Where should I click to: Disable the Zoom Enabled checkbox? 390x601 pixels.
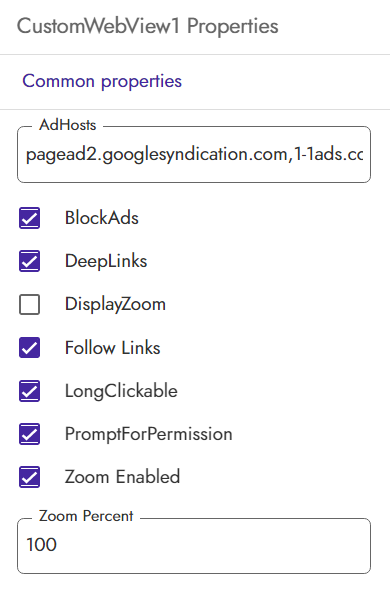(29, 477)
